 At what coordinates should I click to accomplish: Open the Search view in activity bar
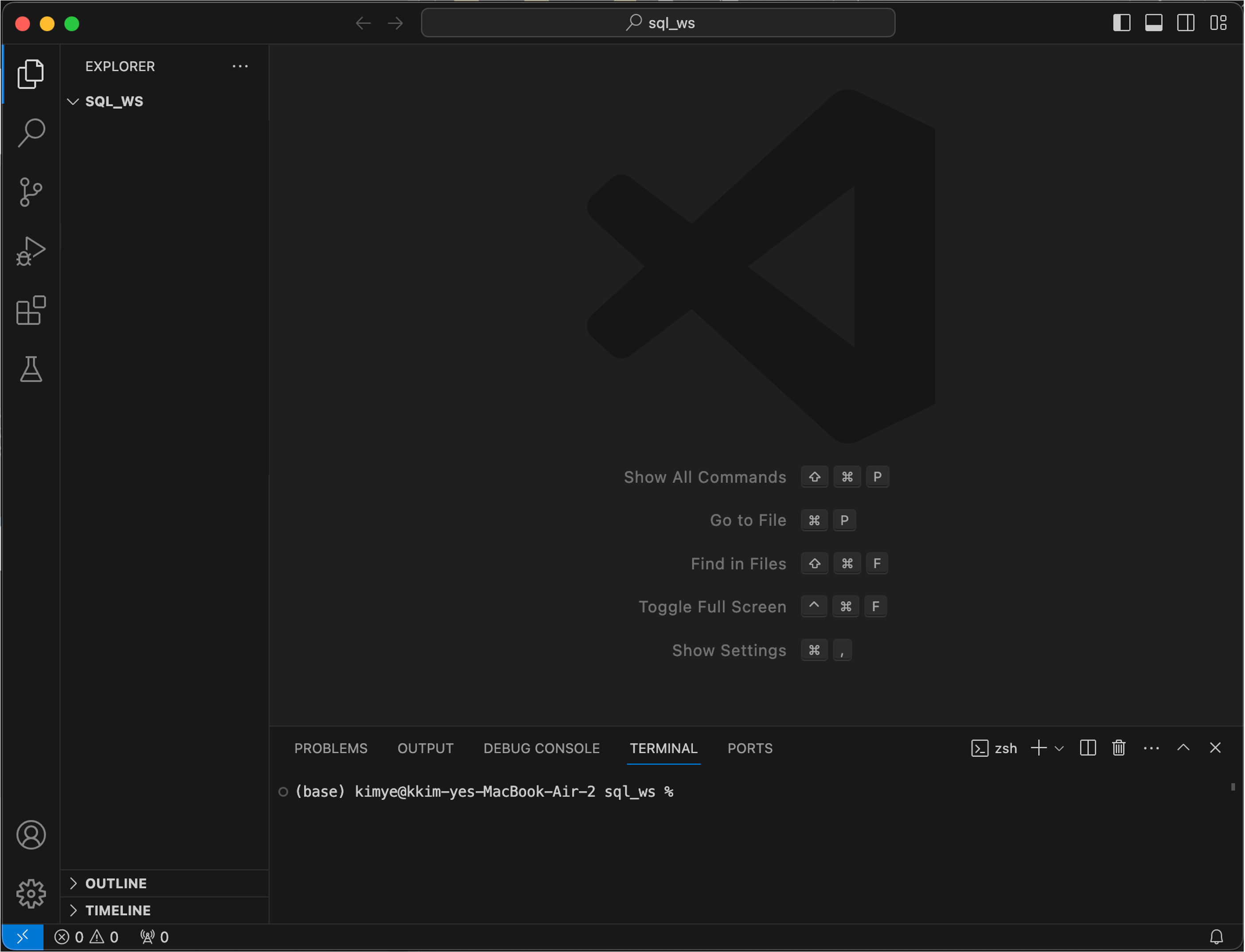(31, 133)
